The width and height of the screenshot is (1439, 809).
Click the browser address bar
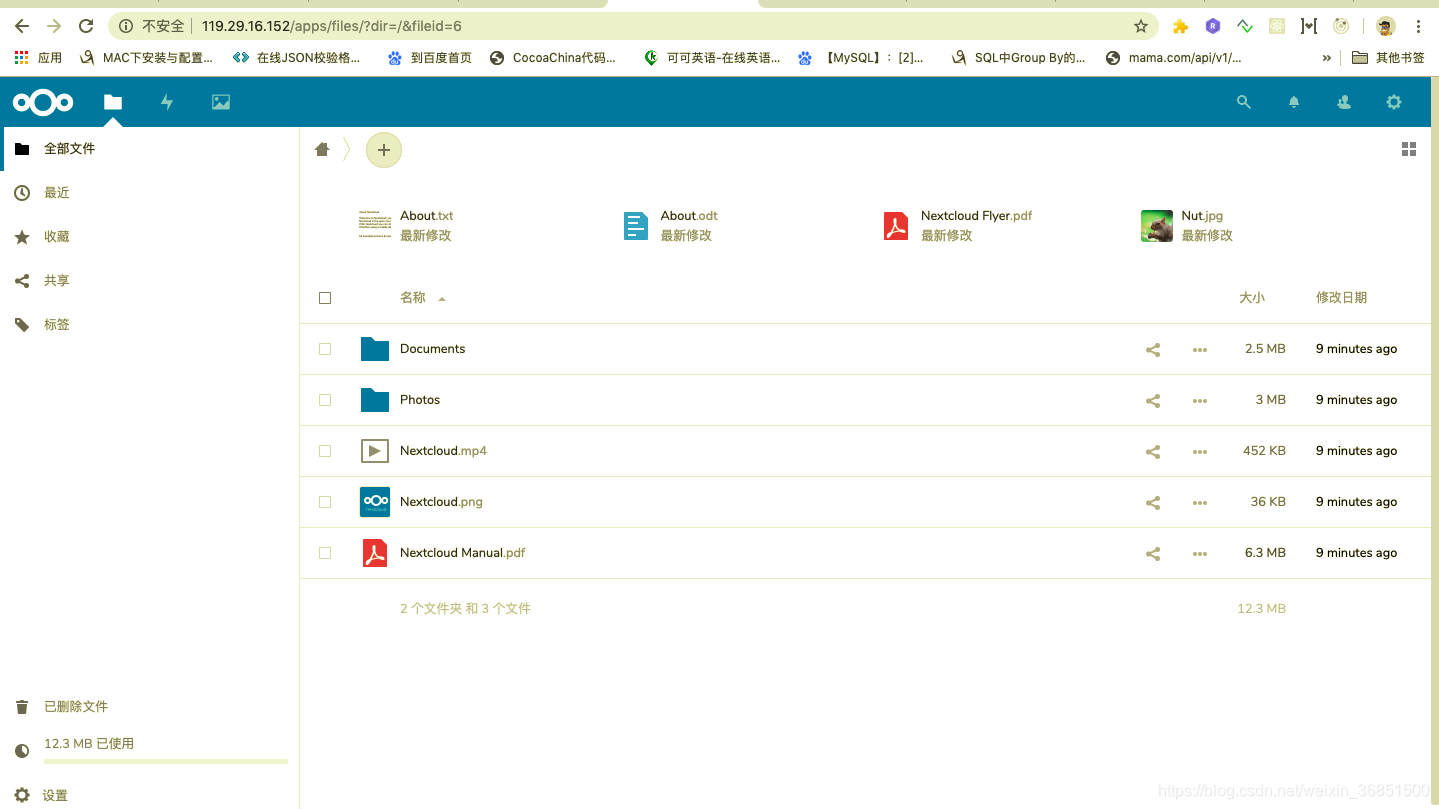632,26
